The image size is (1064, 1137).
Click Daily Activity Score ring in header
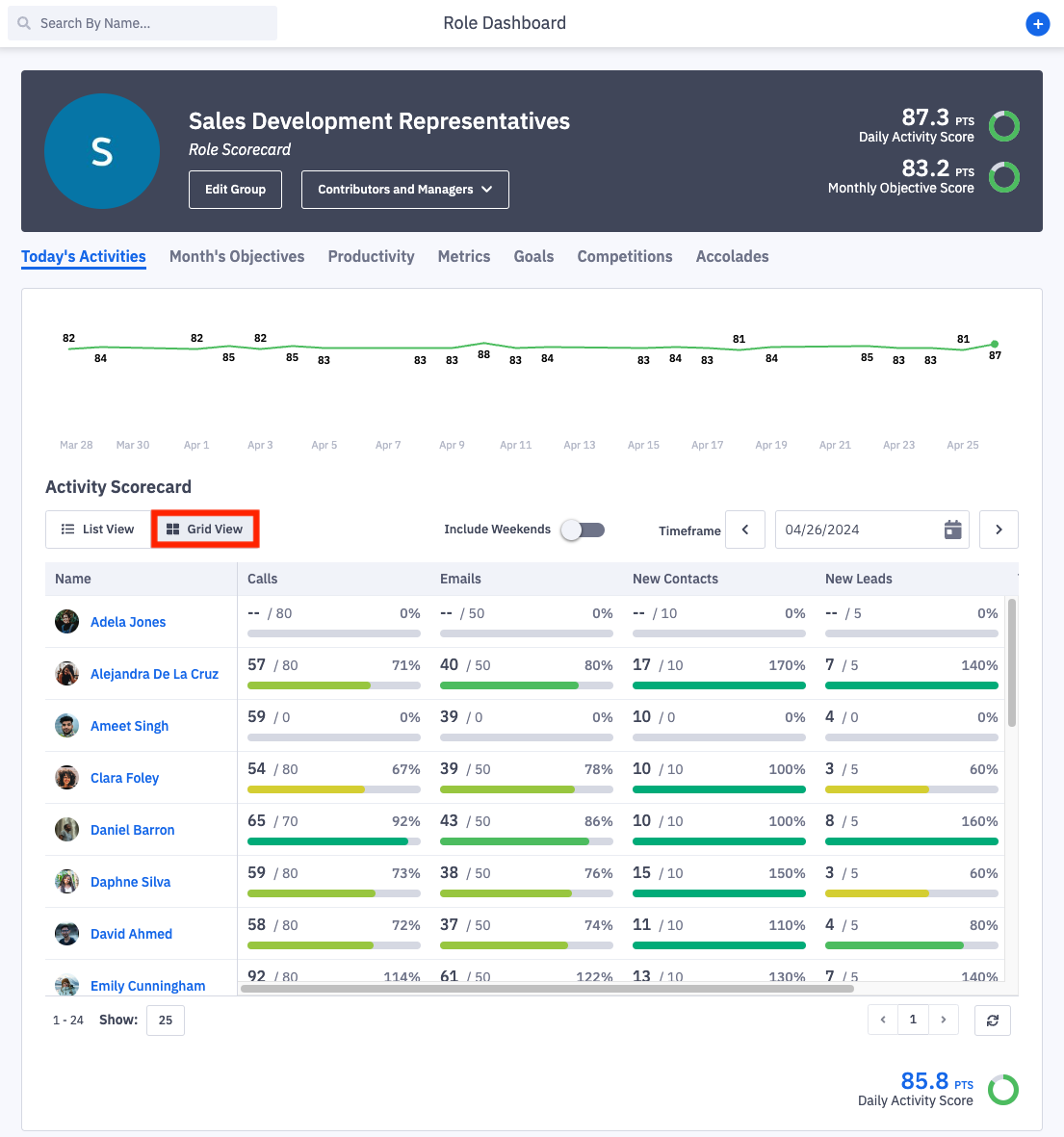pyautogui.click(x=1004, y=126)
